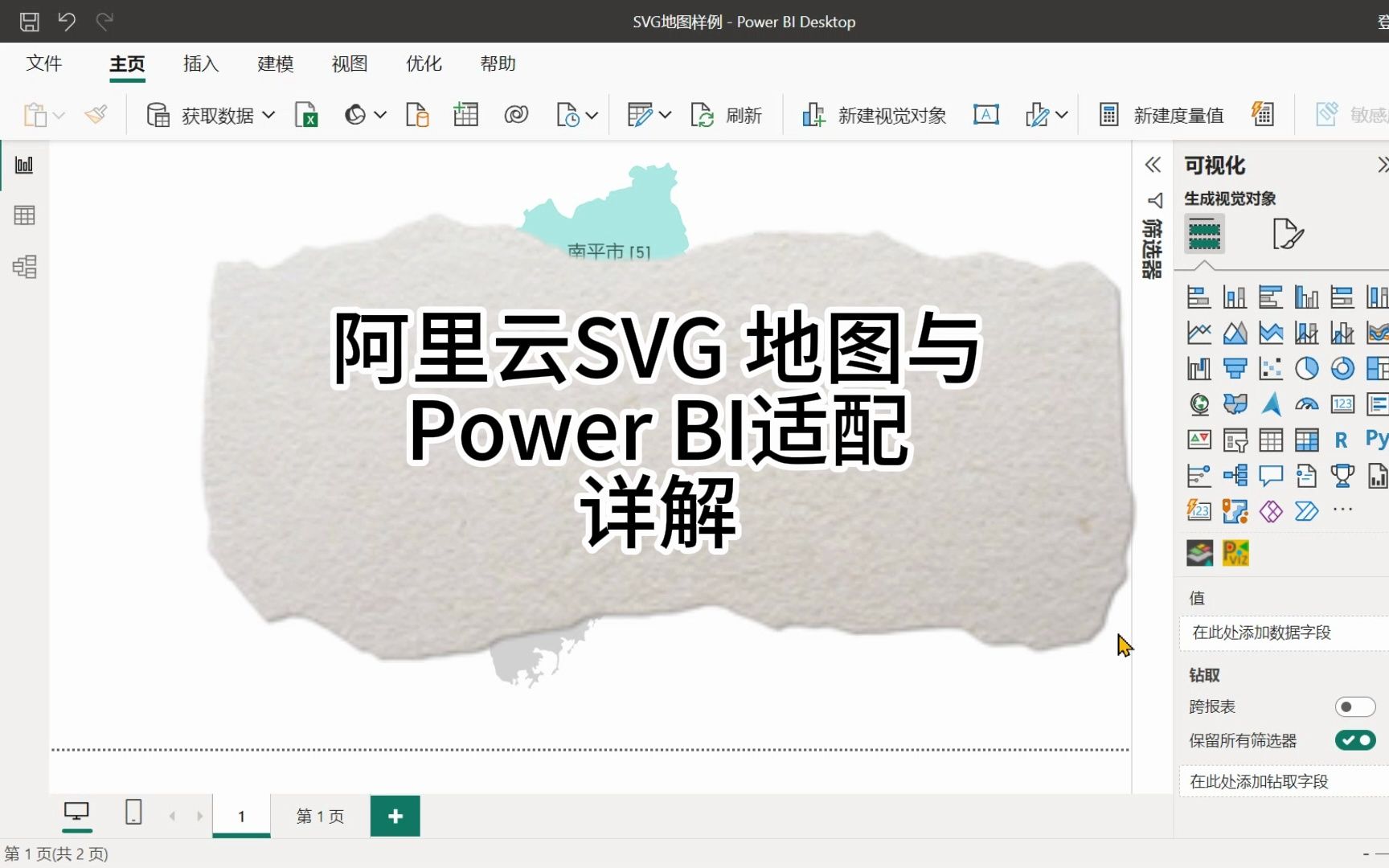Choose the Gauge visual

(1307, 404)
